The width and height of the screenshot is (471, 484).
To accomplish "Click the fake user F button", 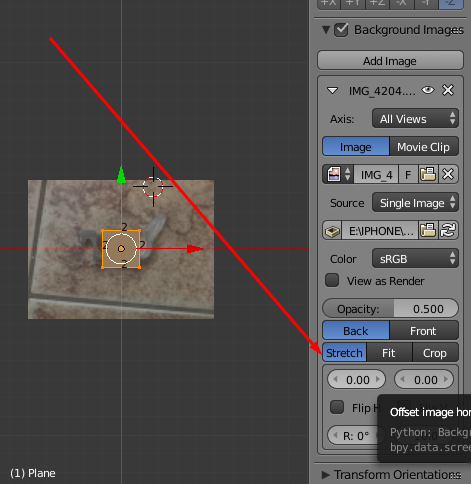I will (x=408, y=174).
